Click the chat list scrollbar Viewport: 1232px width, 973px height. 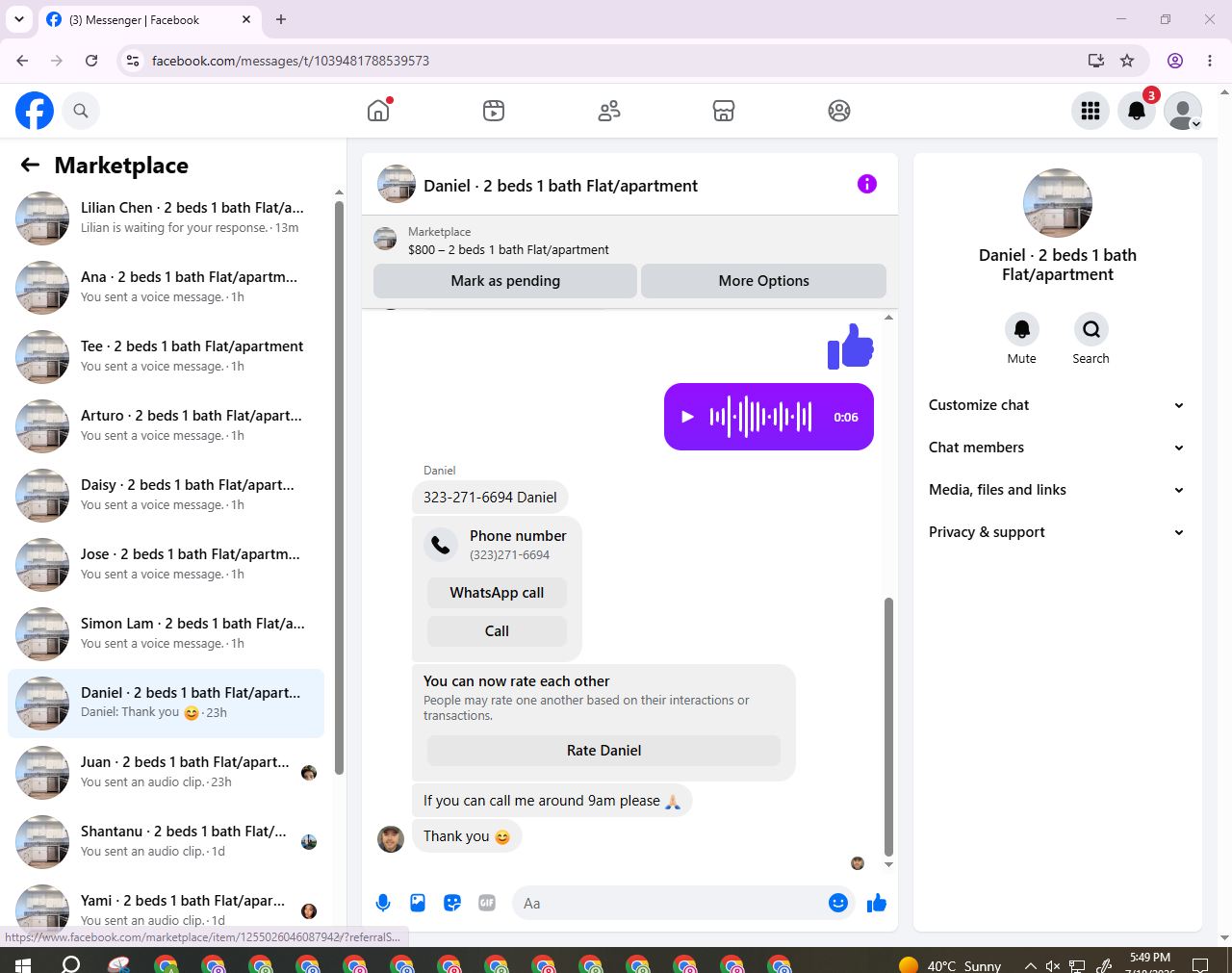[339, 486]
